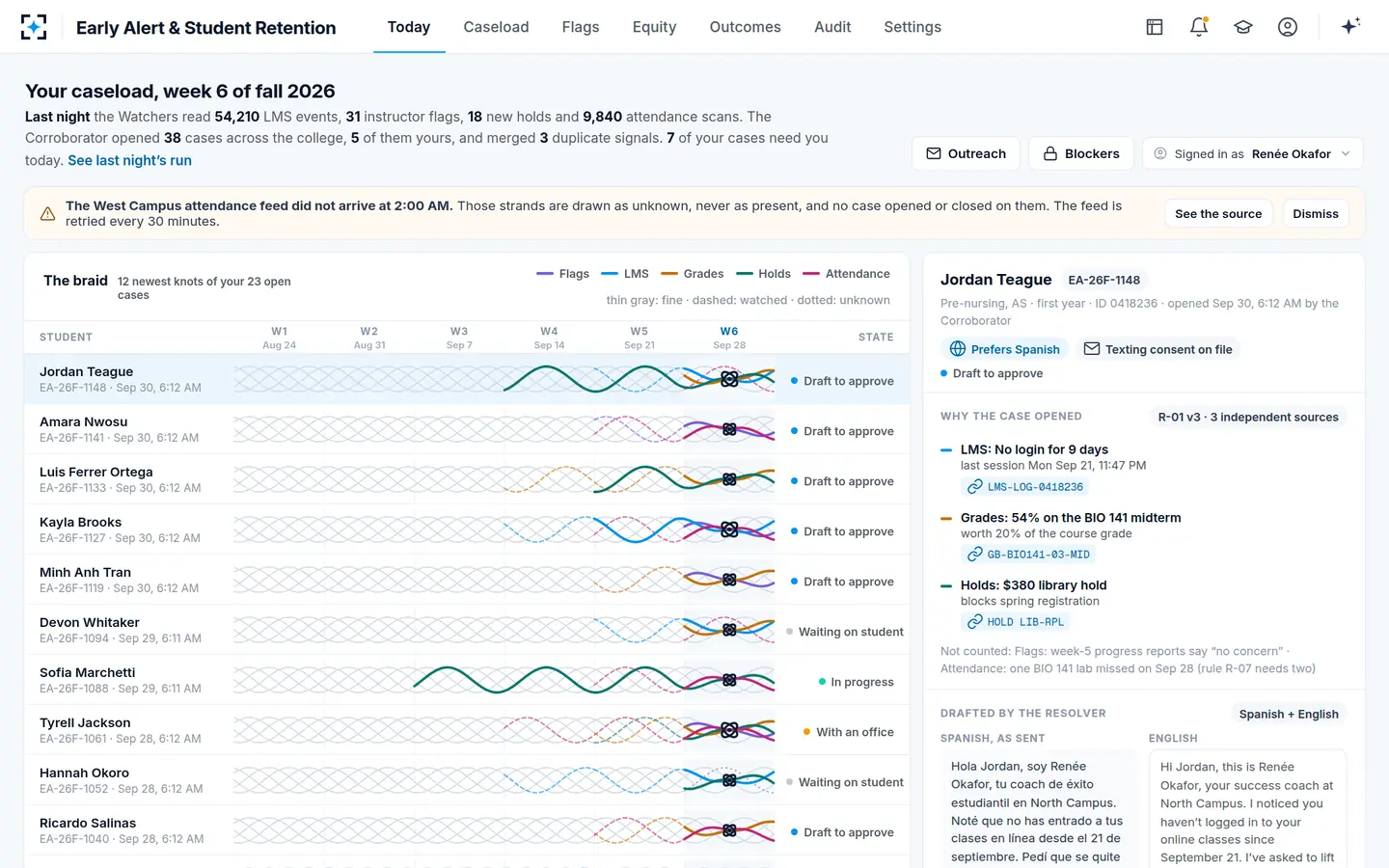Click the knot in Tyrell Jackson's braid
The height and width of the screenshot is (868, 1389).
click(729, 730)
